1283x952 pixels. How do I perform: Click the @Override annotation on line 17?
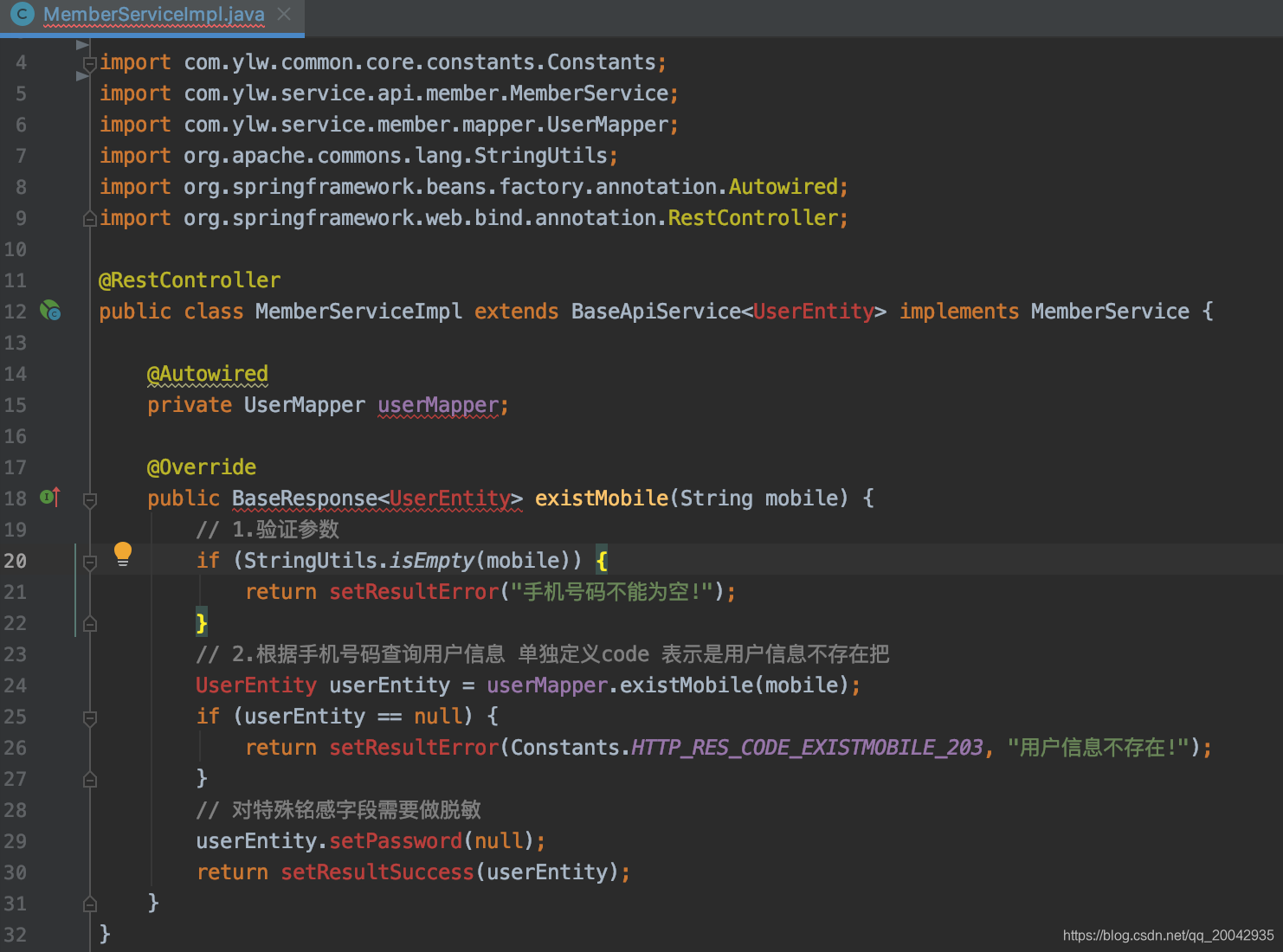pos(202,467)
